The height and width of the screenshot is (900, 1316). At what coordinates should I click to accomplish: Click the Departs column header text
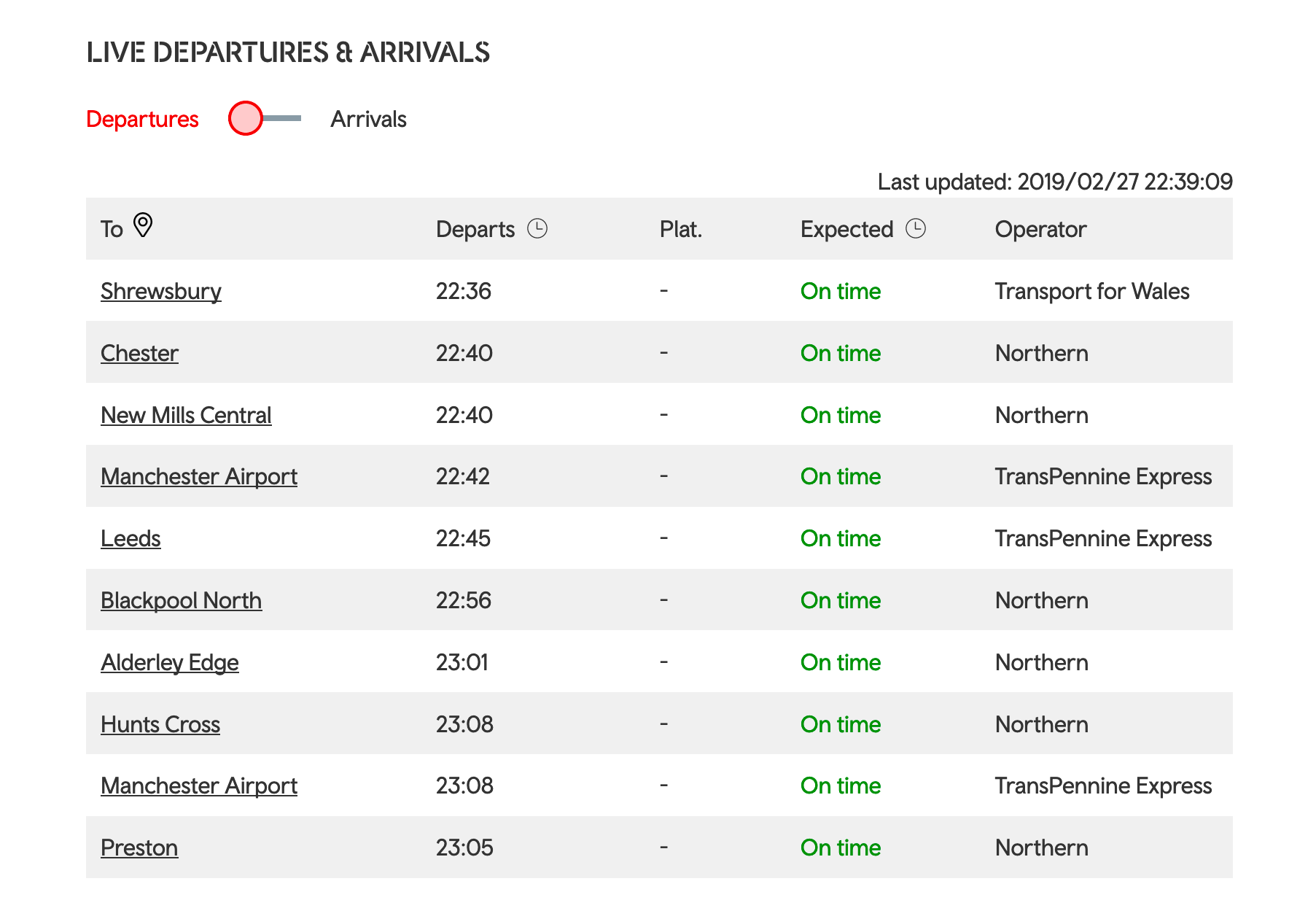tap(475, 229)
